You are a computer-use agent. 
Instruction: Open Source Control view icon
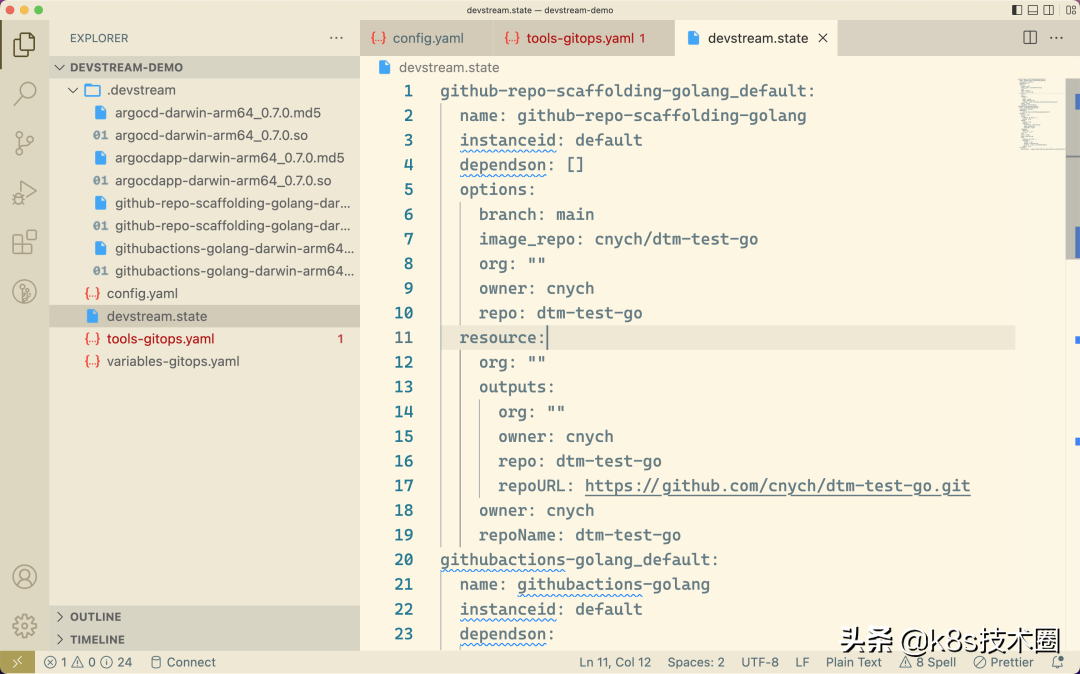click(x=24, y=144)
